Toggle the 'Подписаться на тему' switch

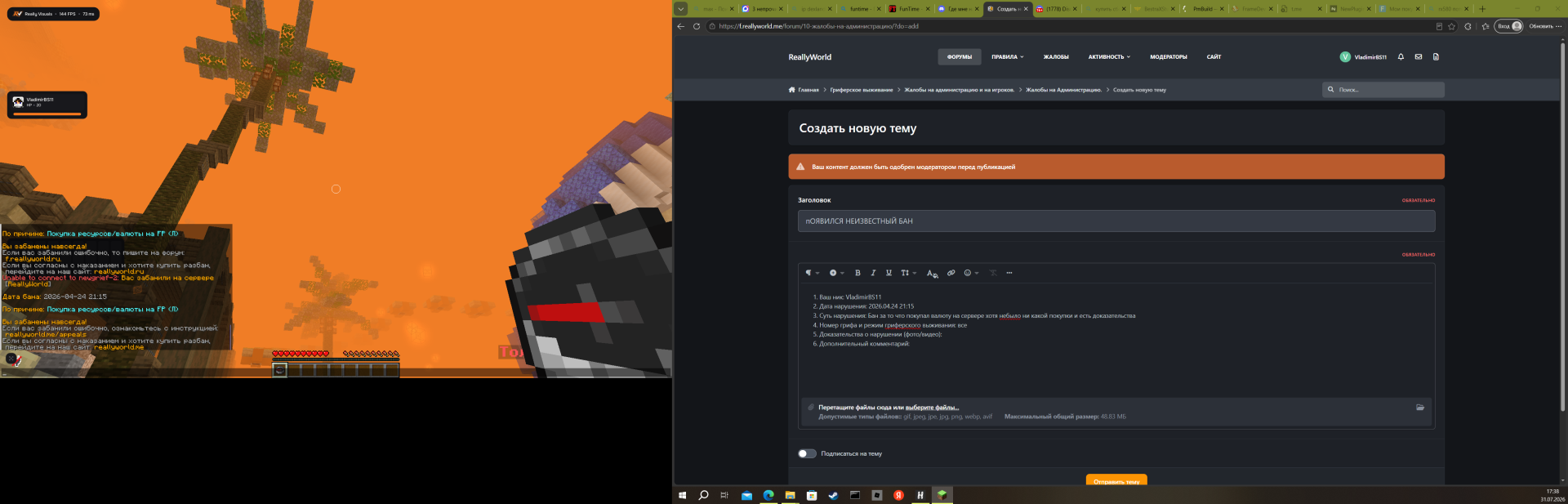(x=807, y=453)
